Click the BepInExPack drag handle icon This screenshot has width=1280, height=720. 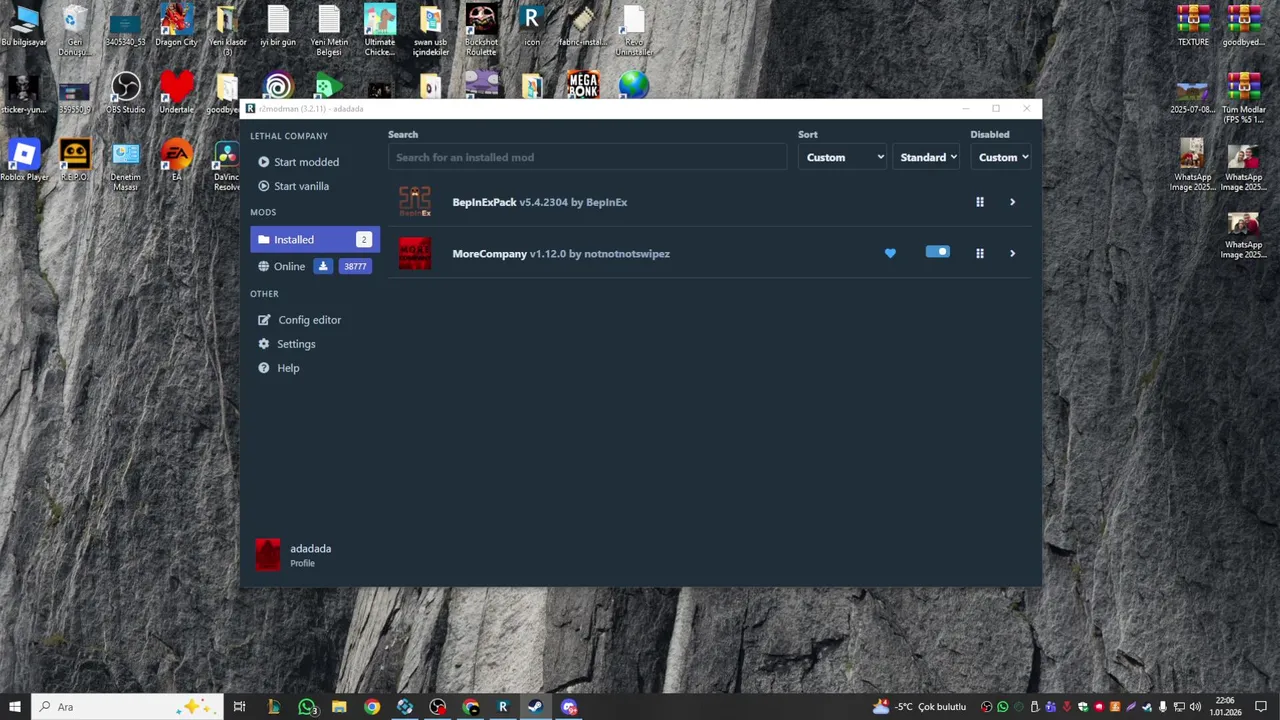(980, 202)
